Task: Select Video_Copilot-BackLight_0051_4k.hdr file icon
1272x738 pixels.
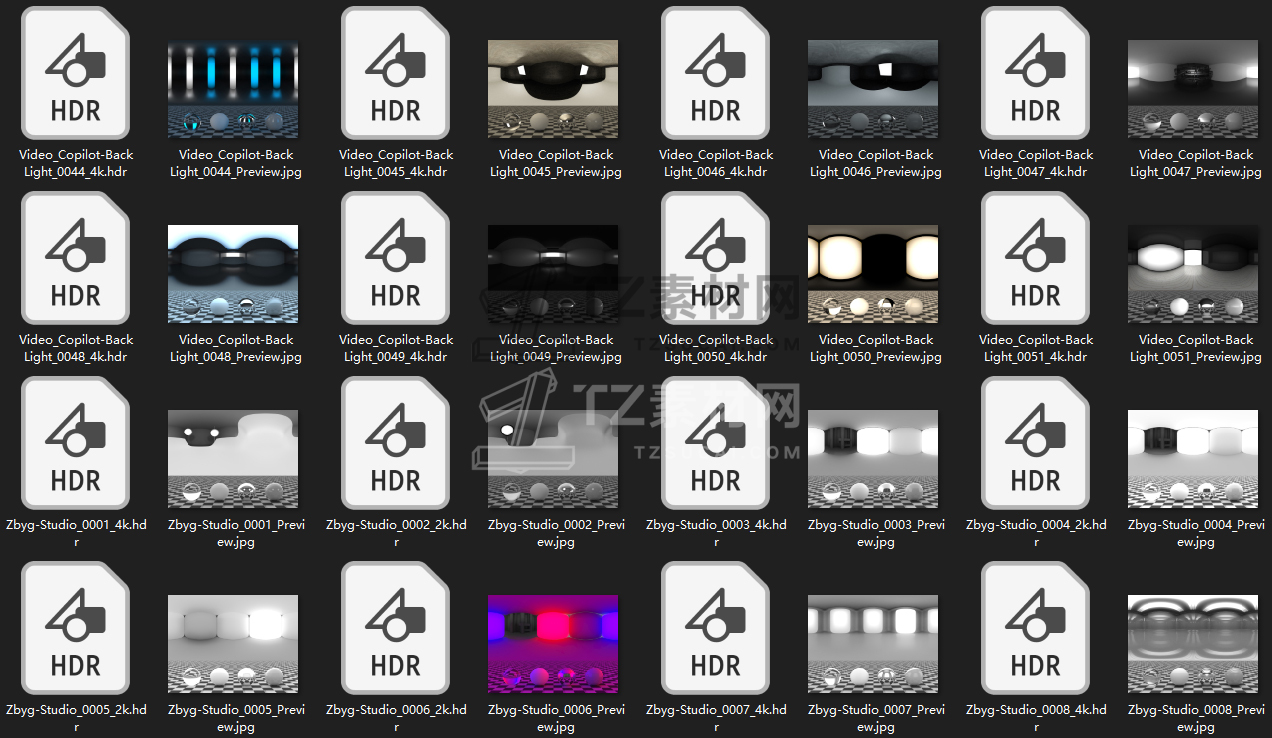Action: pos(1036,258)
